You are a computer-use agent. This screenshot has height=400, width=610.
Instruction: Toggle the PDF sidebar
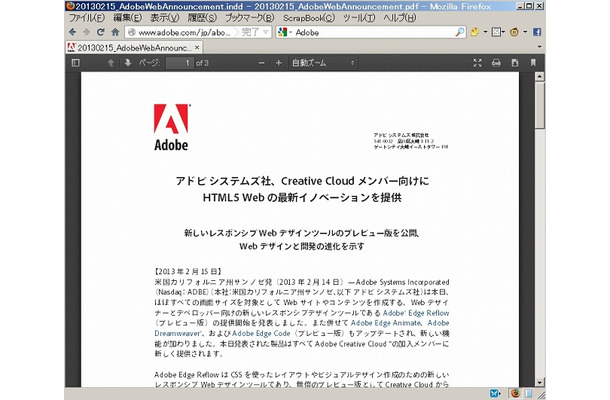tap(75, 63)
